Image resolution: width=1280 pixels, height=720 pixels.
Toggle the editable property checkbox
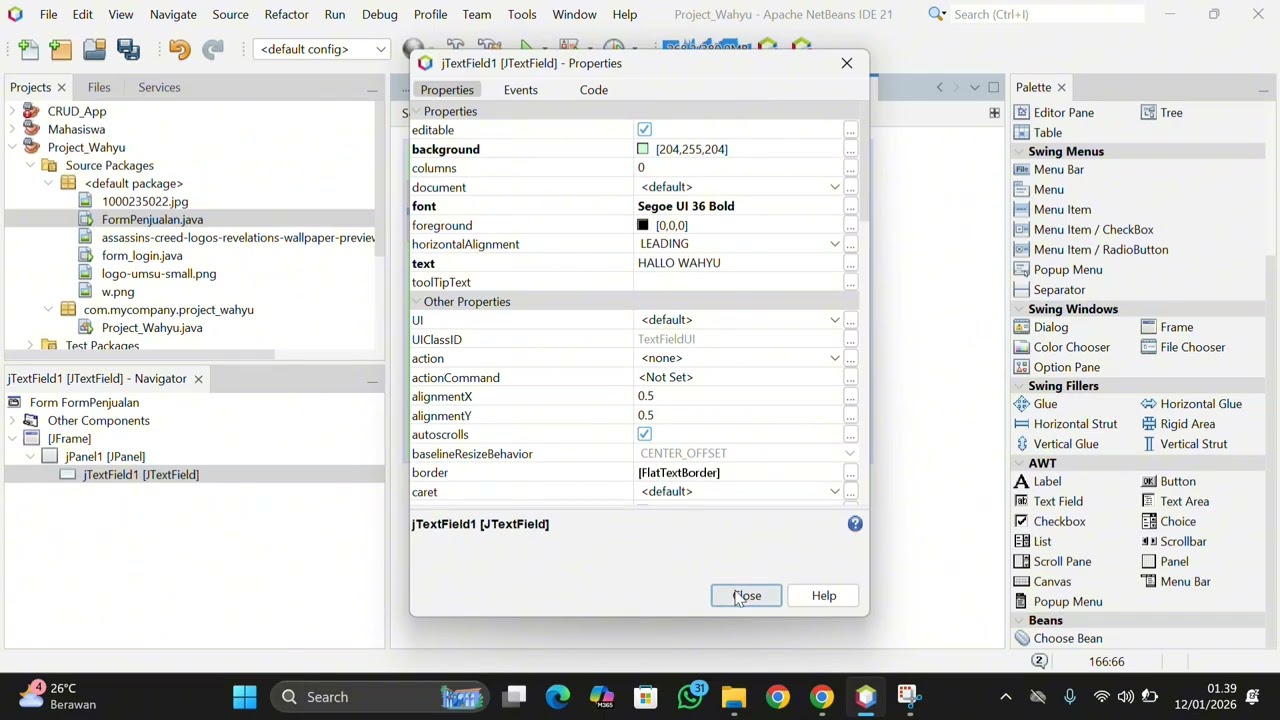[644, 130]
